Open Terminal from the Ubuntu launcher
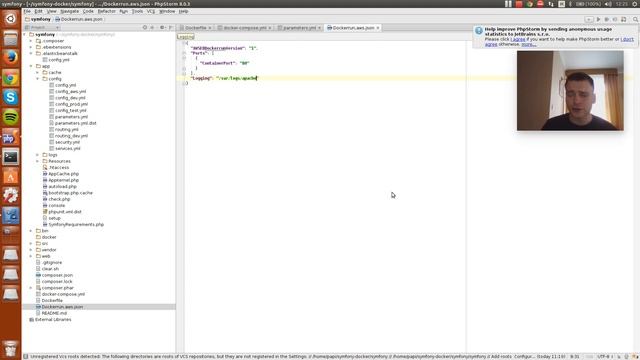Screen dimensions: 640x360 coord(11,157)
